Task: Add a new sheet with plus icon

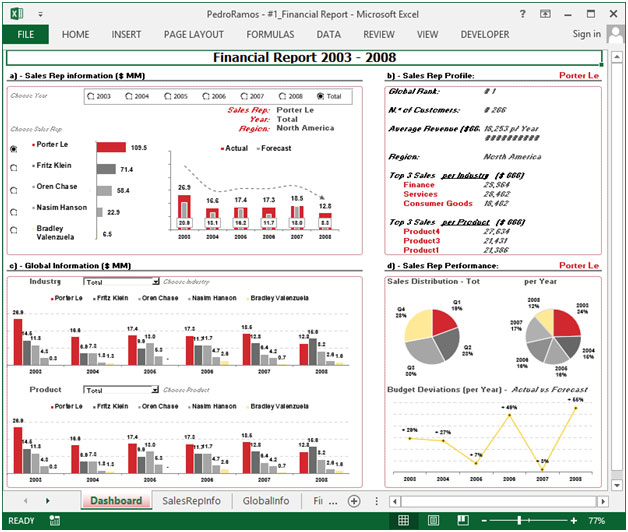Action: (354, 501)
